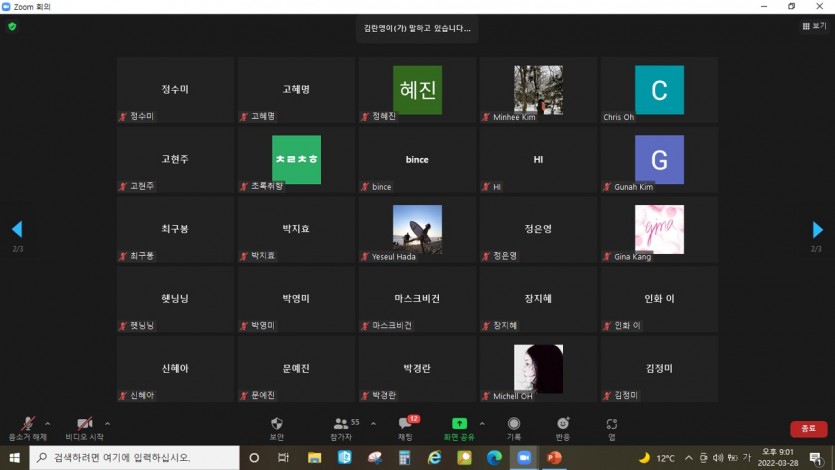Open 반응 reactions menu
Image resolution: width=835 pixels, height=470 pixels.
pos(563,428)
